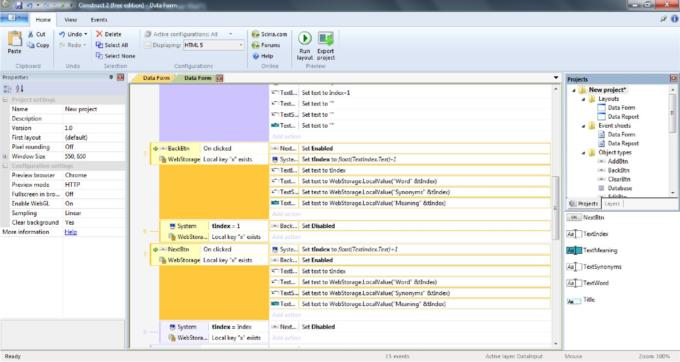This screenshot has width=680, height=362.
Task: Open the File menu button
Action: point(14,18)
